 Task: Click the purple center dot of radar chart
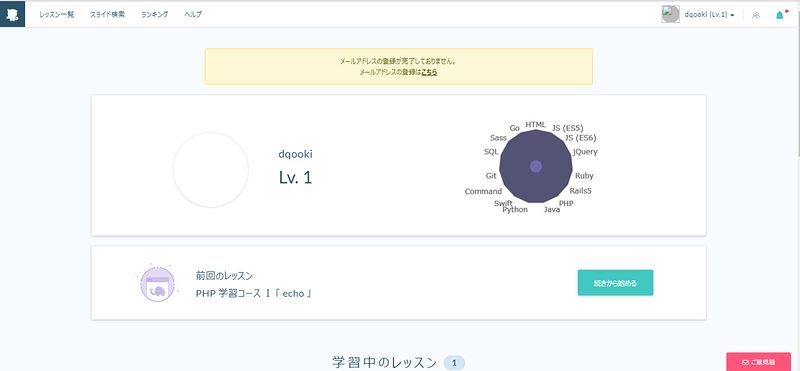pyautogui.click(x=536, y=166)
